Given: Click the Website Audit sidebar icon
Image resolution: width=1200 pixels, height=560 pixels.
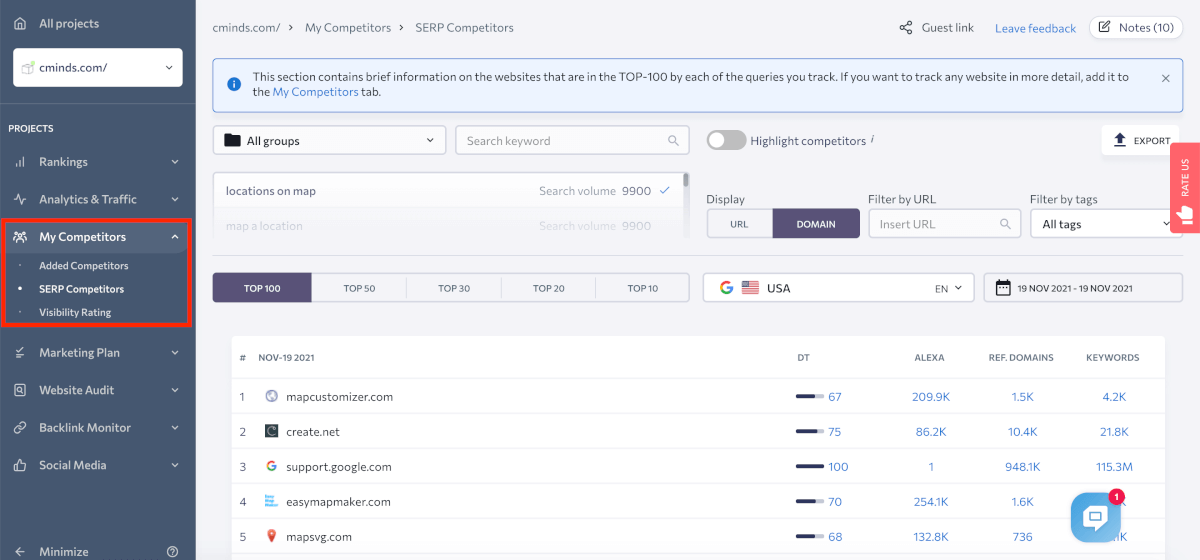Looking at the screenshot, I should [20, 390].
